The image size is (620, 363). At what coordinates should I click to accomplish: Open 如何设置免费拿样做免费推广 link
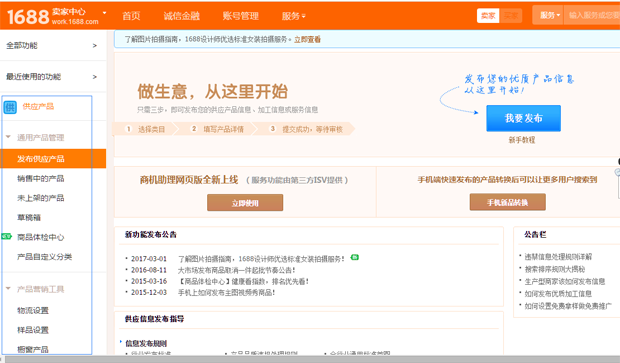568,306
